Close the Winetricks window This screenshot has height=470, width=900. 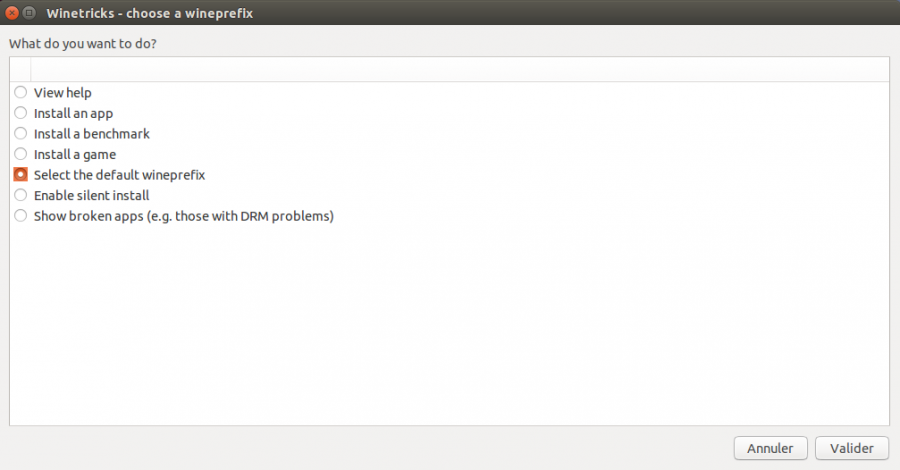(12, 13)
